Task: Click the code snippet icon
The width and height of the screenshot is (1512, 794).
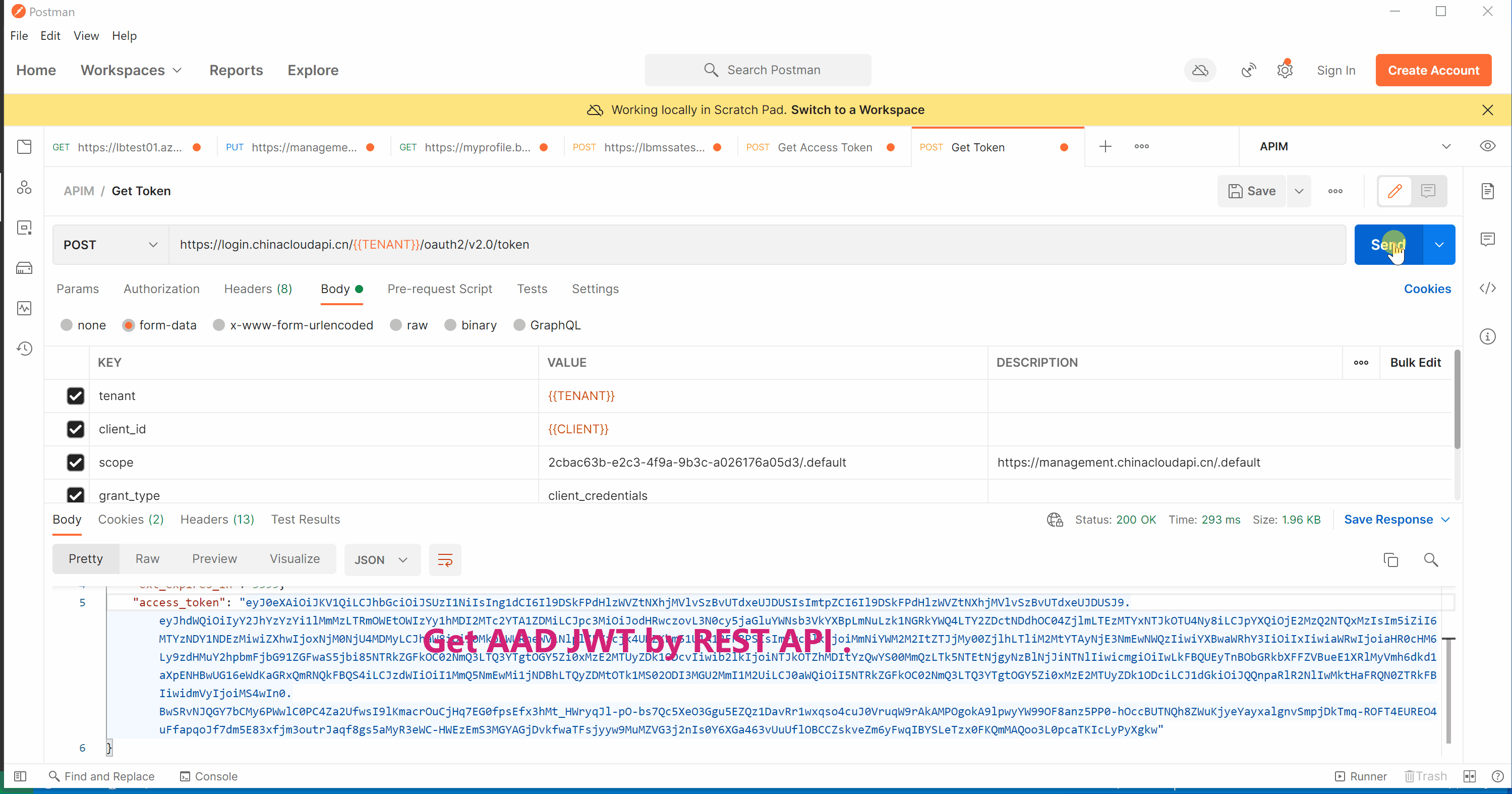Action: 1487,289
